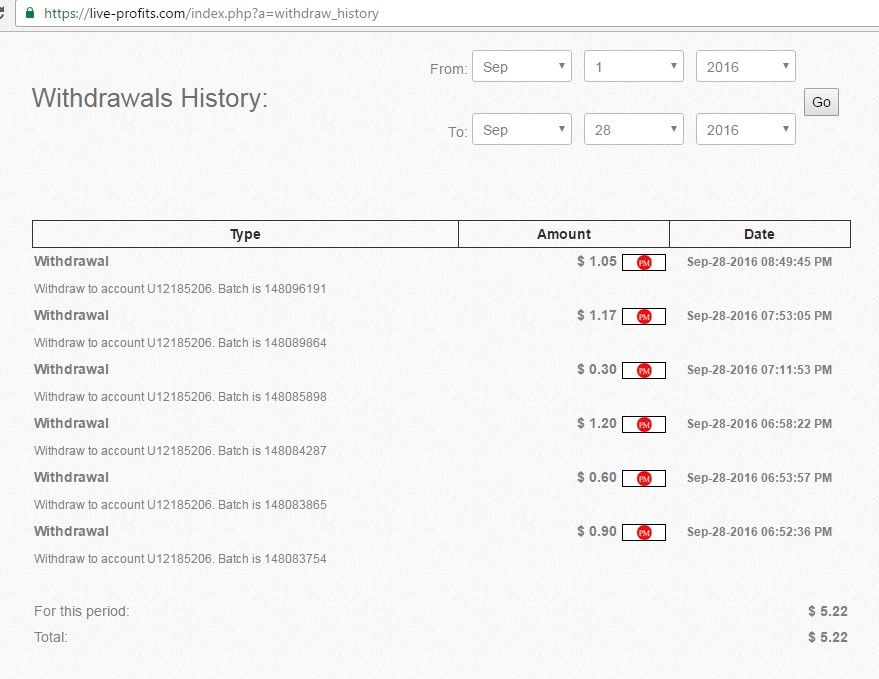This screenshot has height=679, width=879.
Task: Click the line with batch 148085898
Action: 180,396
